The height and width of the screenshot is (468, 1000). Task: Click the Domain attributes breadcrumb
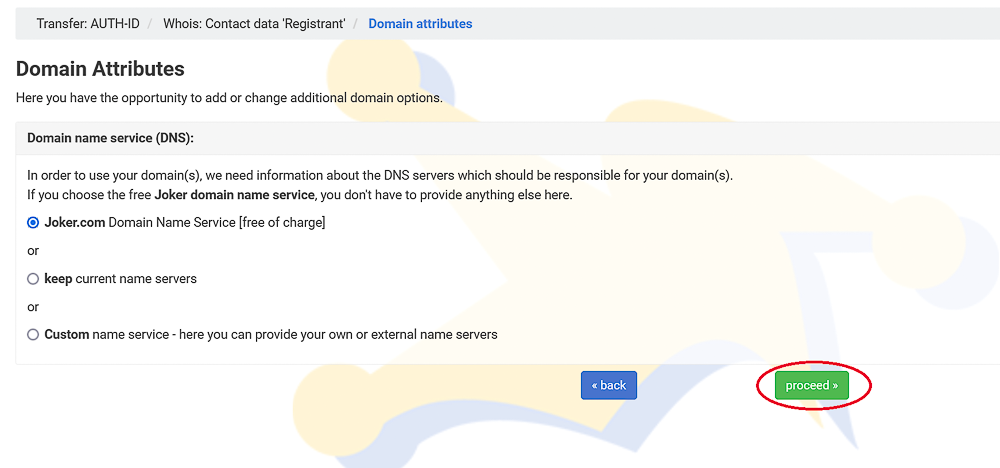420,24
